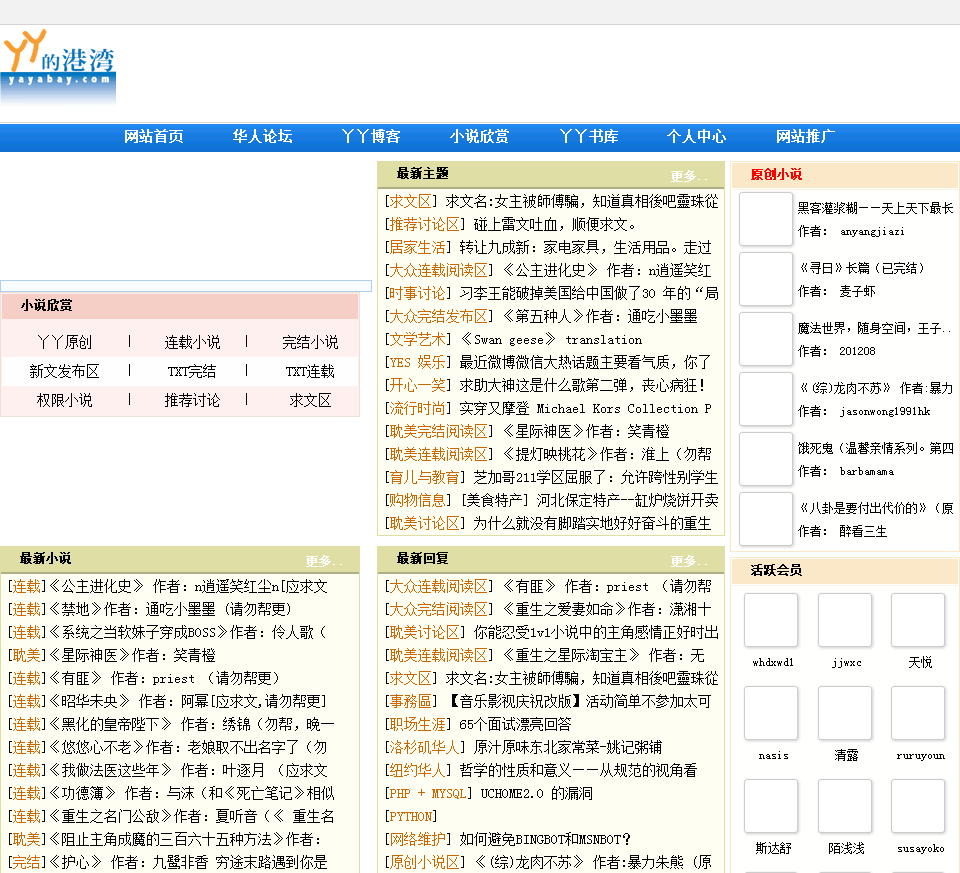This screenshot has width=960, height=873.
Task: Open the 流行时尚 topic tag
Action: pyautogui.click(x=418, y=409)
